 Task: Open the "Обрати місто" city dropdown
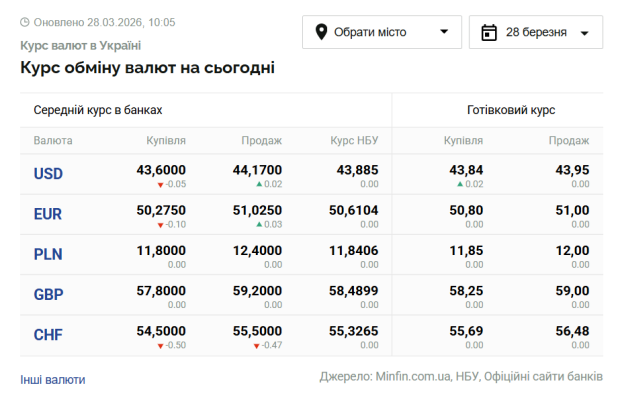click(x=382, y=32)
